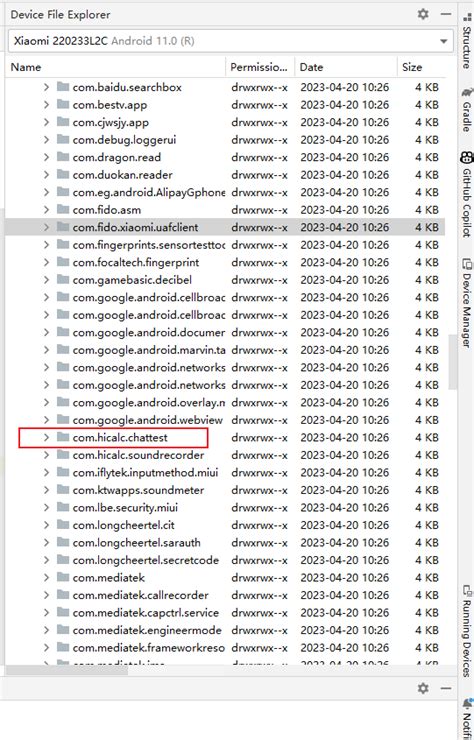474x740 pixels.
Task: Select the com.fingerprints.sensortesttool row
Action: click(226, 244)
